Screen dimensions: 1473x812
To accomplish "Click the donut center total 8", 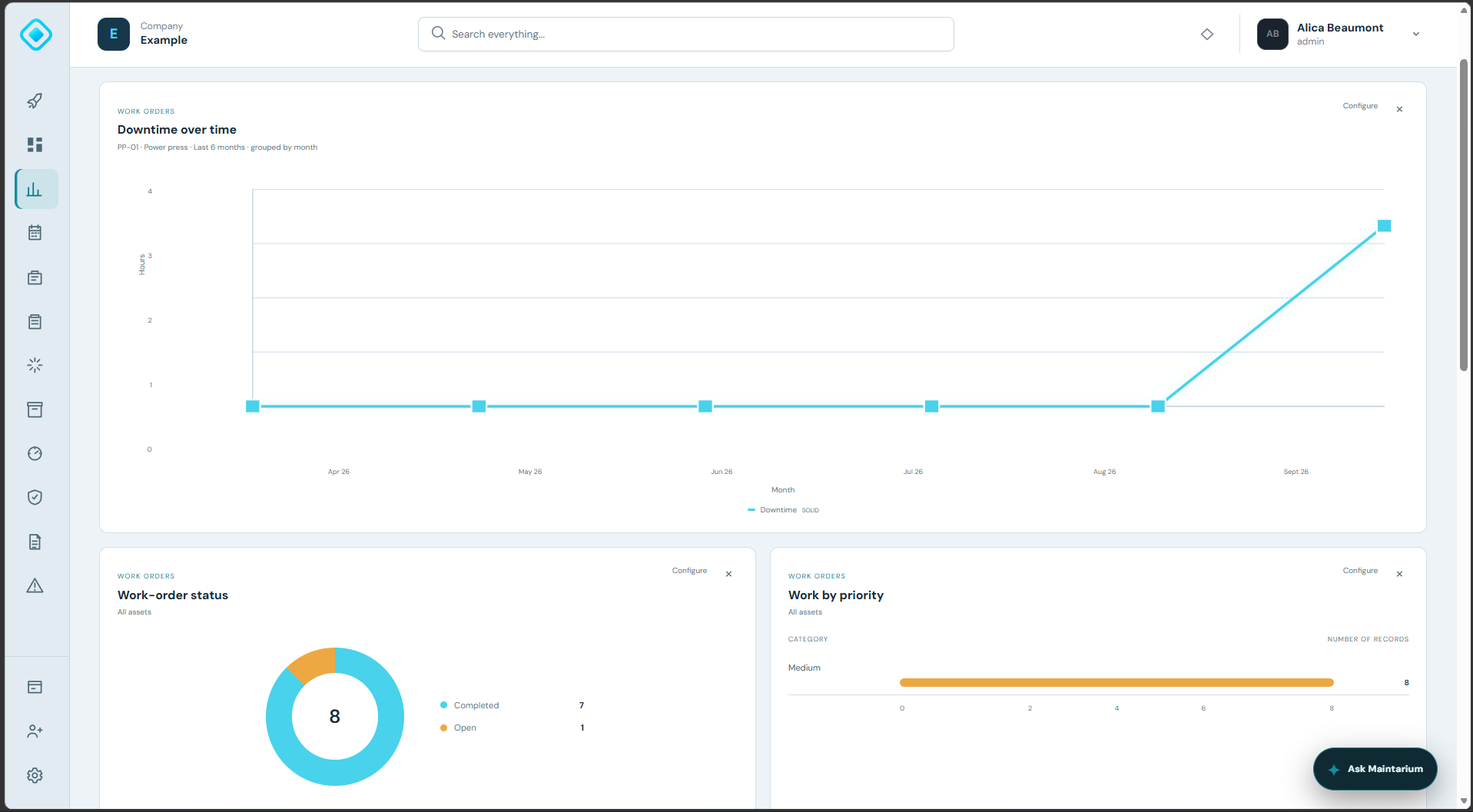I will coord(335,717).
